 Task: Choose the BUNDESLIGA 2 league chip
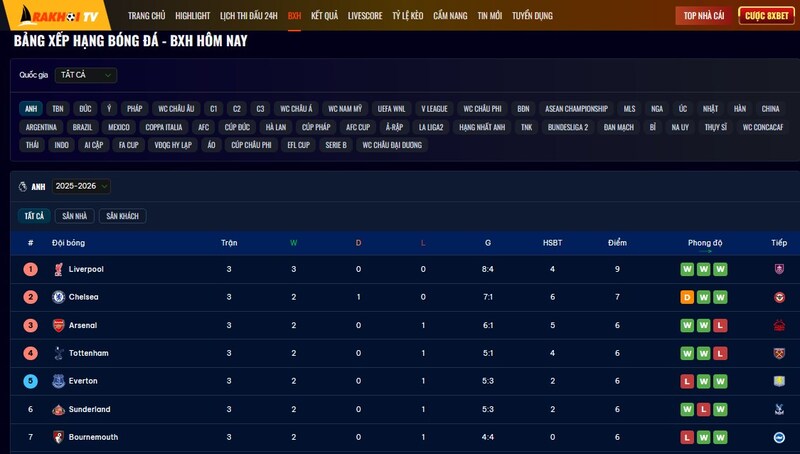(x=568, y=127)
